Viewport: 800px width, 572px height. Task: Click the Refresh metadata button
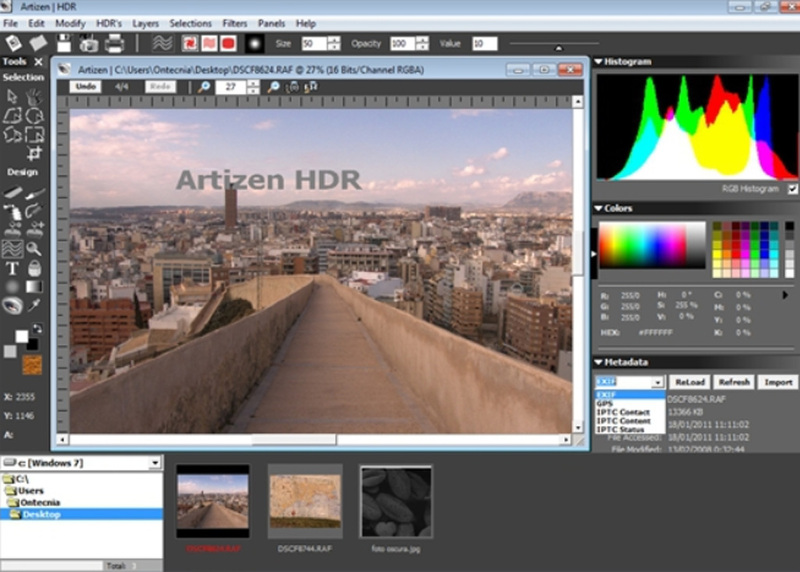click(734, 382)
